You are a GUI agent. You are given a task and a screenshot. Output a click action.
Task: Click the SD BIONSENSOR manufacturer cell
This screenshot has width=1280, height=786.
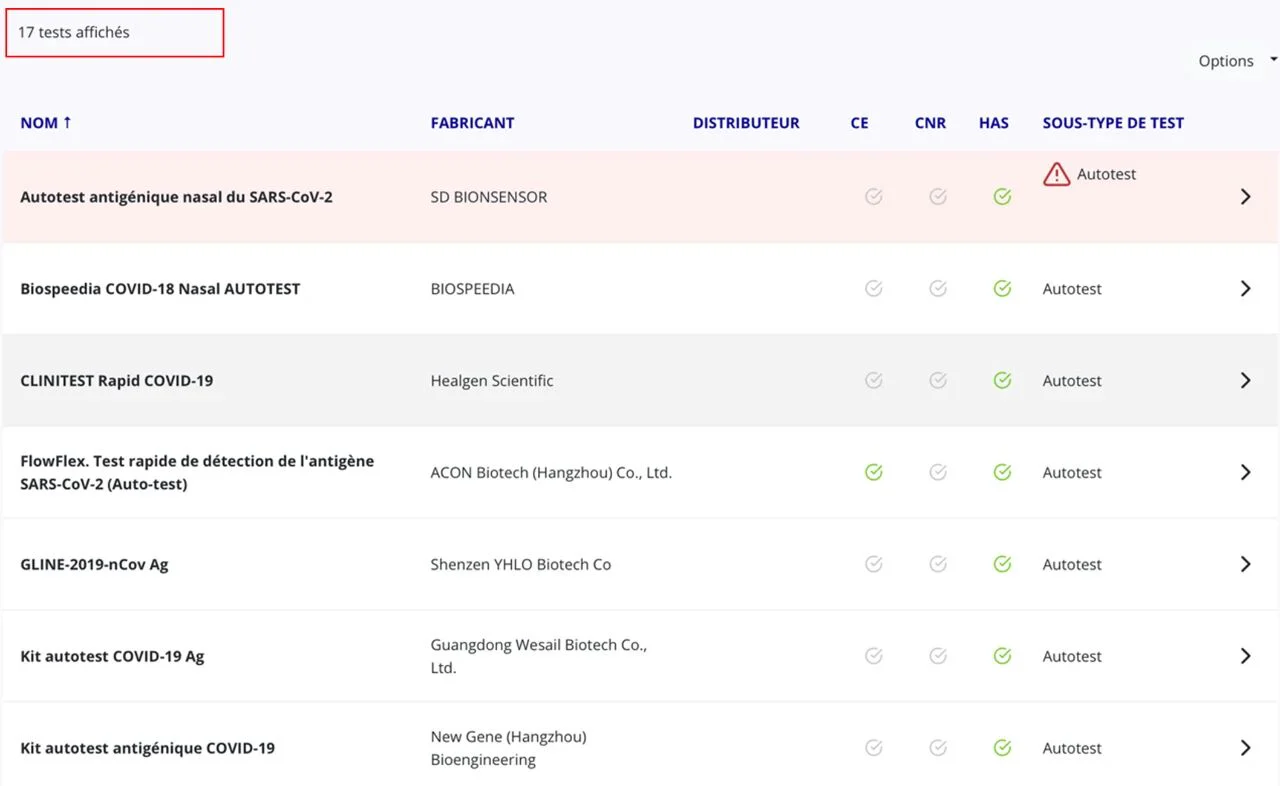pos(489,197)
